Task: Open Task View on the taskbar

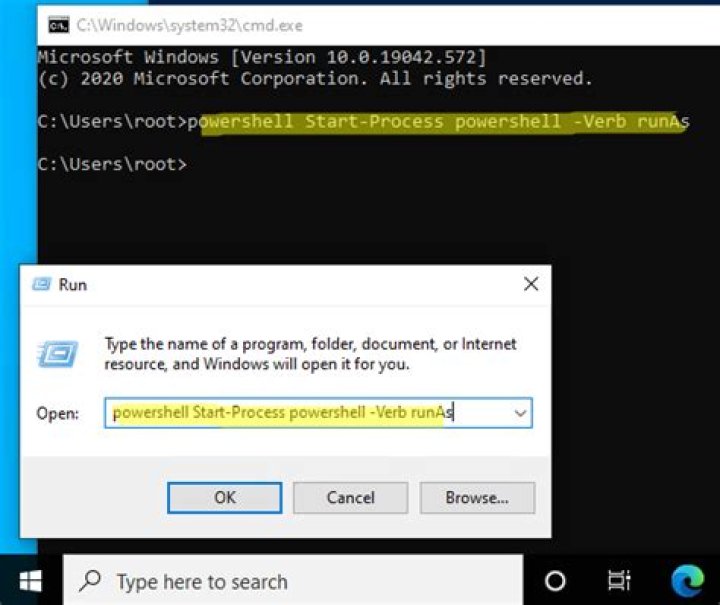Action: click(x=619, y=580)
